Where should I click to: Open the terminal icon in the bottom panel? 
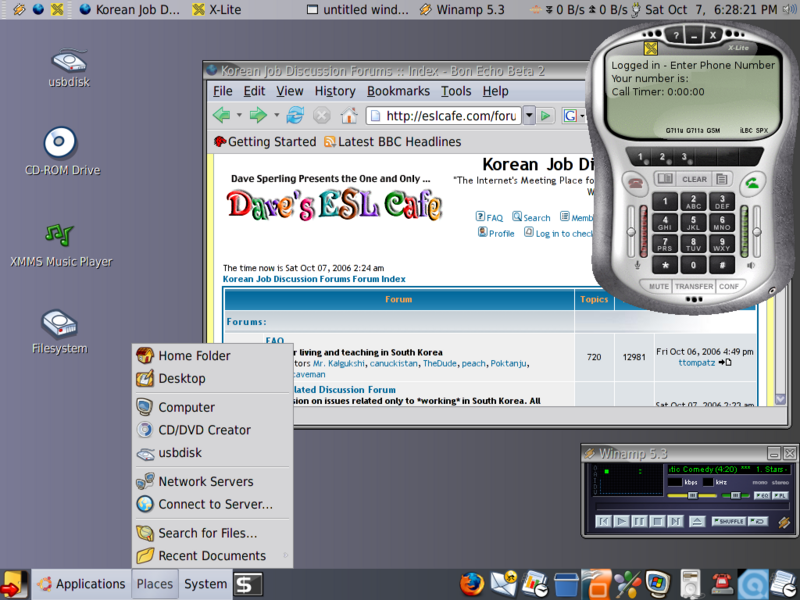pos(248,585)
